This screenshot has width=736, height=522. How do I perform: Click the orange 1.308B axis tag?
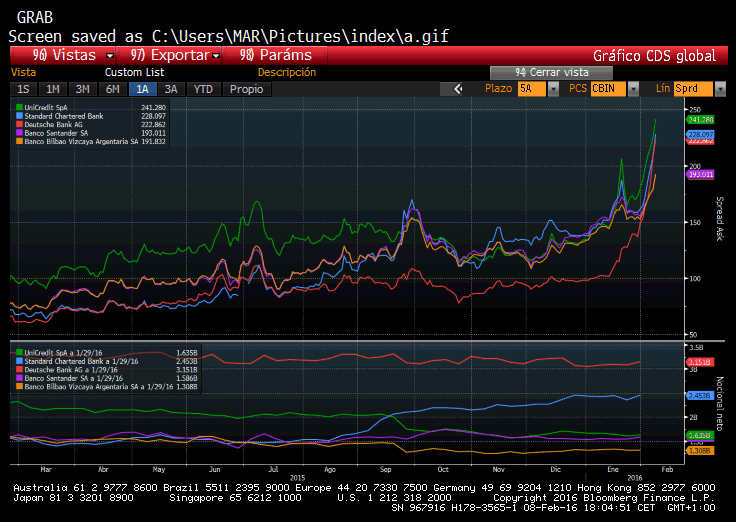tap(700, 451)
